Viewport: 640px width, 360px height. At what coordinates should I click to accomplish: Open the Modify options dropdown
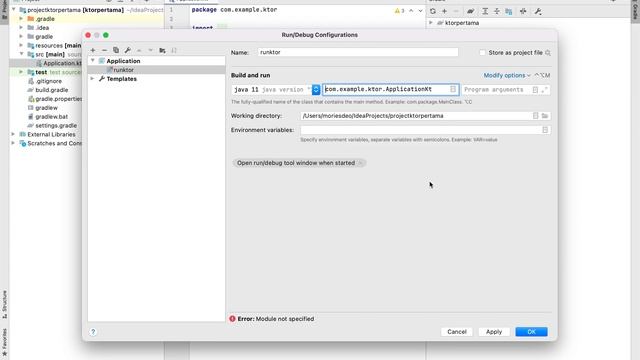click(507, 76)
